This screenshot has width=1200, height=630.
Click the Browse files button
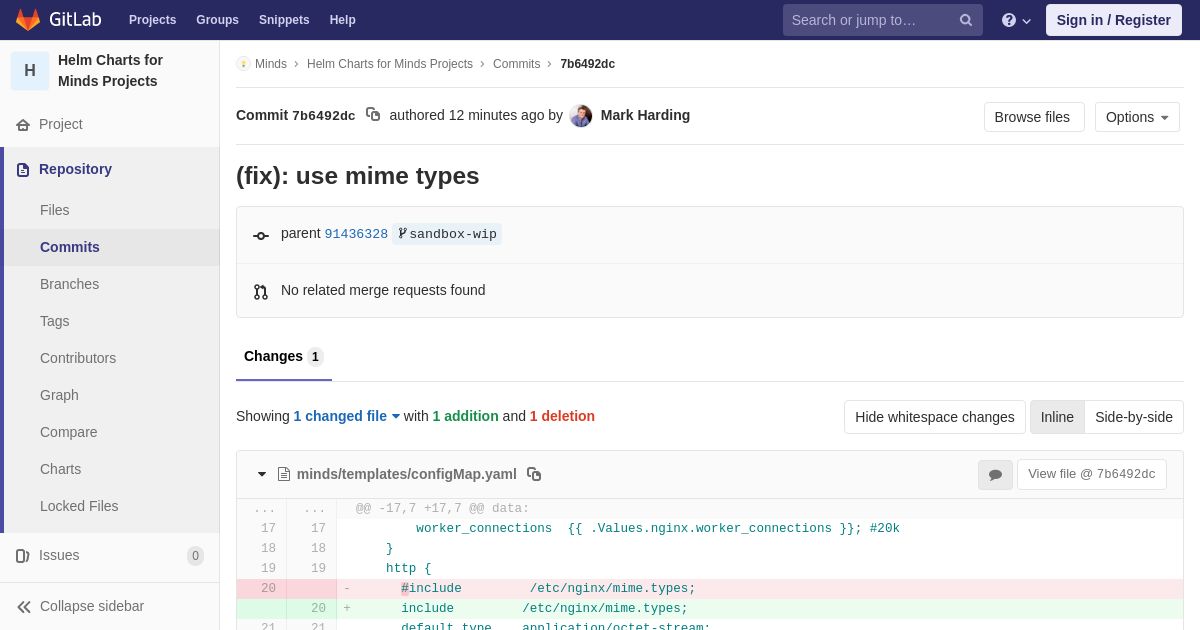1033,117
